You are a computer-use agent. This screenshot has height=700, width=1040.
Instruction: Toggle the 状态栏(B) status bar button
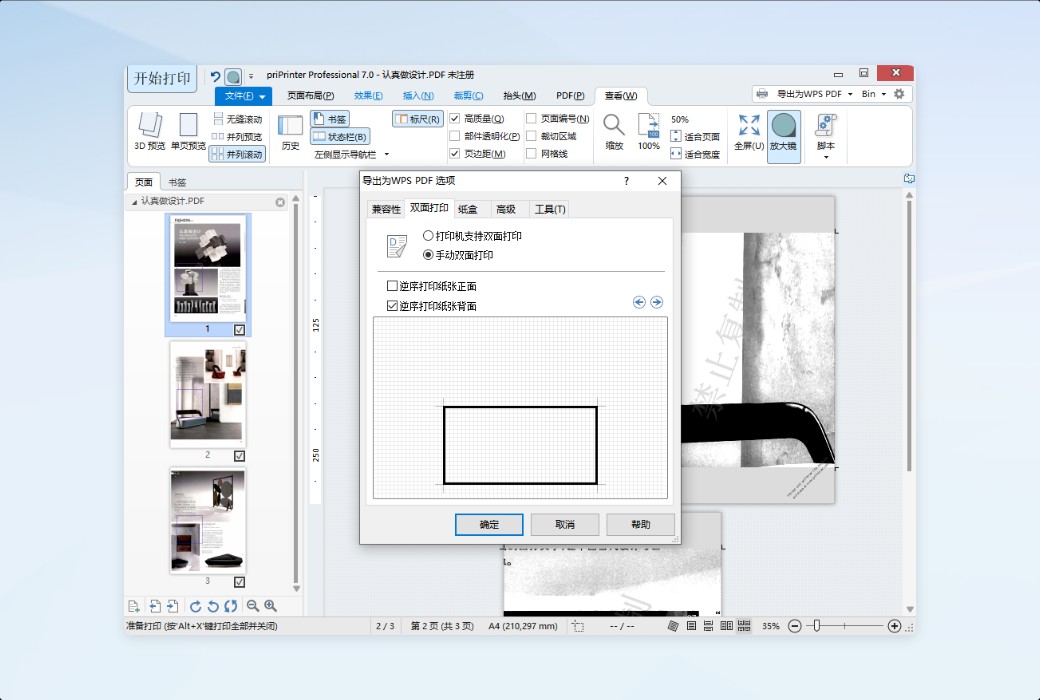(340, 137)
